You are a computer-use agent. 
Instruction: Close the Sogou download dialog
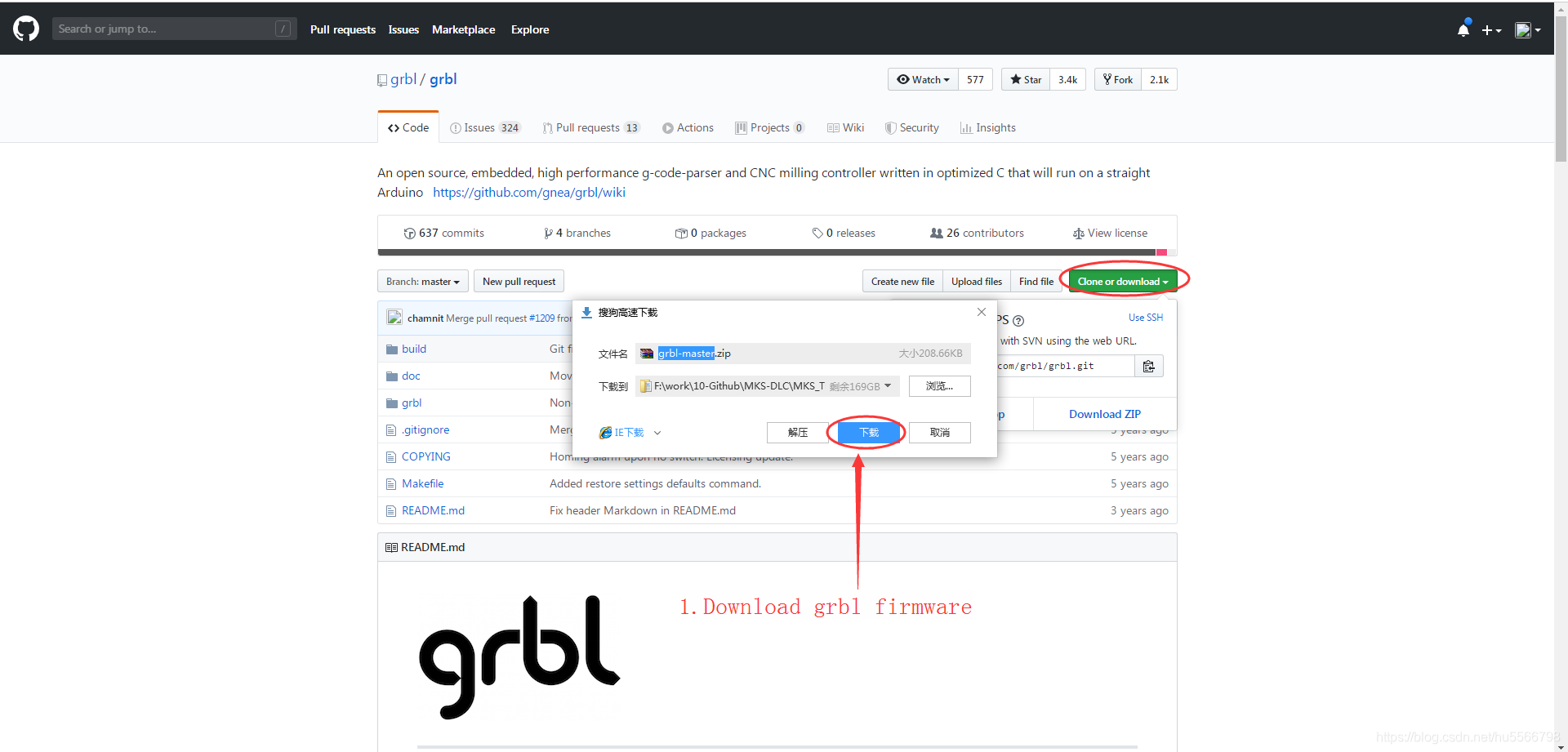[982, 312]
